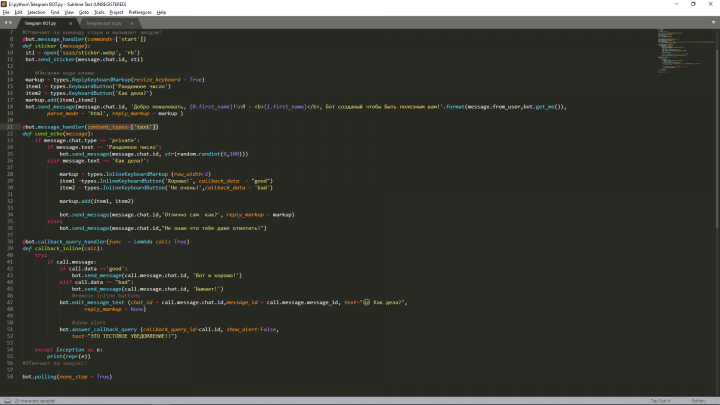Open the Help menu

point(161,12)
